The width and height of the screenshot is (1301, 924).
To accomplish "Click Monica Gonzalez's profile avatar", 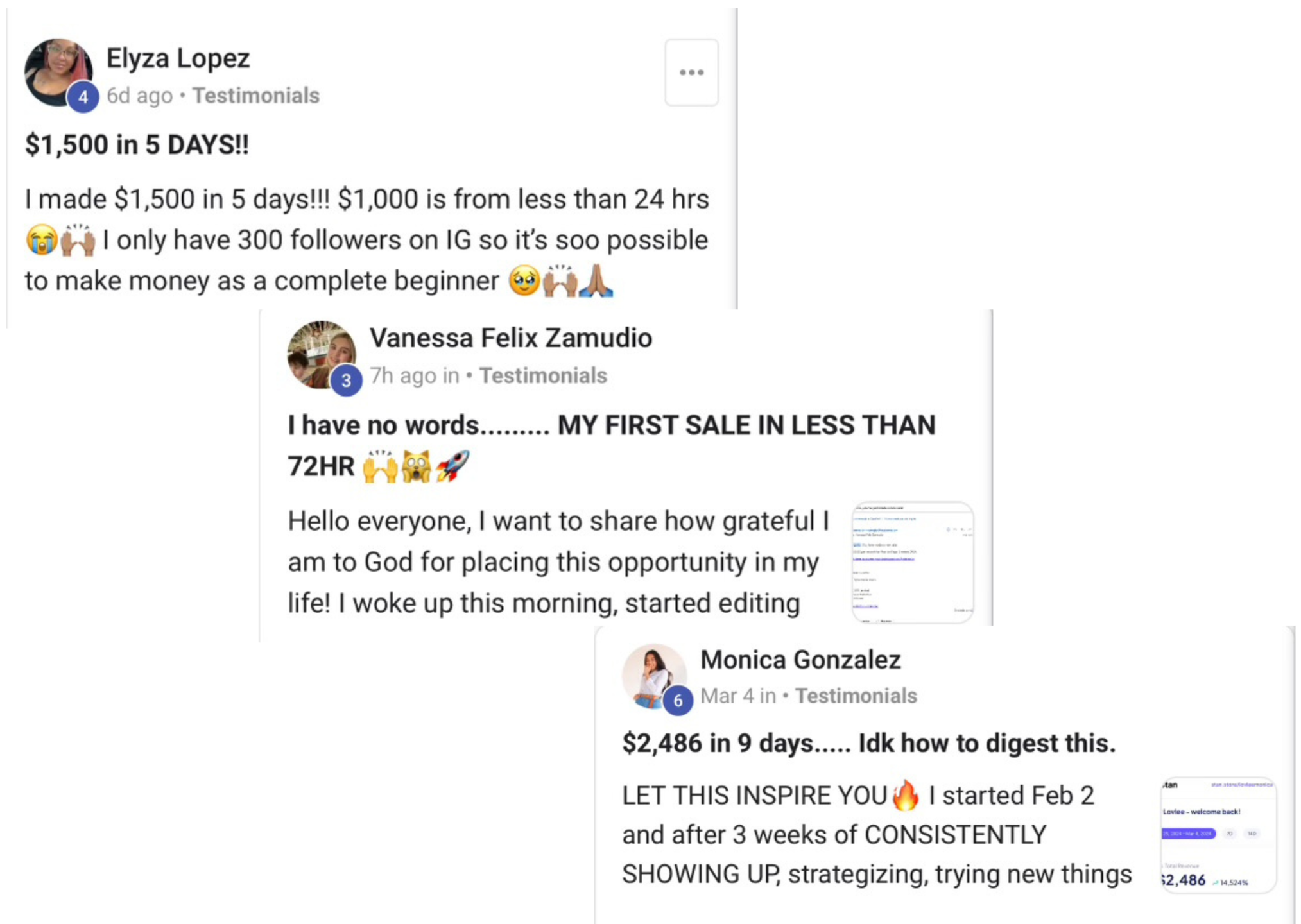I will [655, 676].
